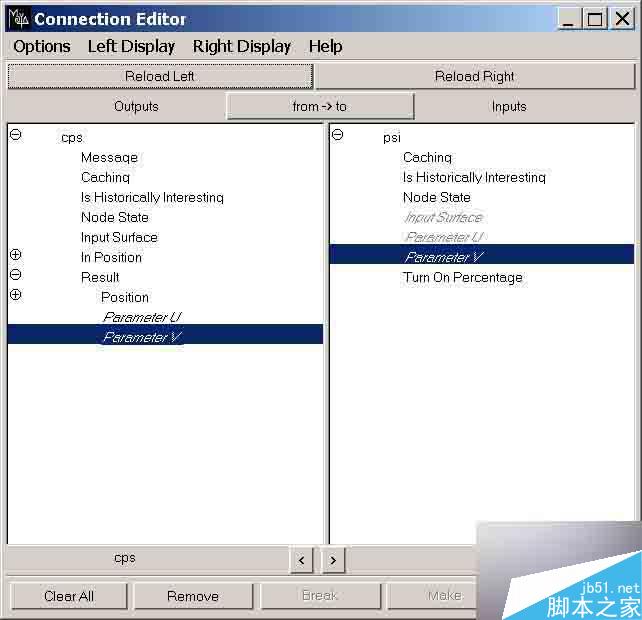Select In Position row in outputs
The height and width of the screenshot is (620, 642).
tap(111, 258)
